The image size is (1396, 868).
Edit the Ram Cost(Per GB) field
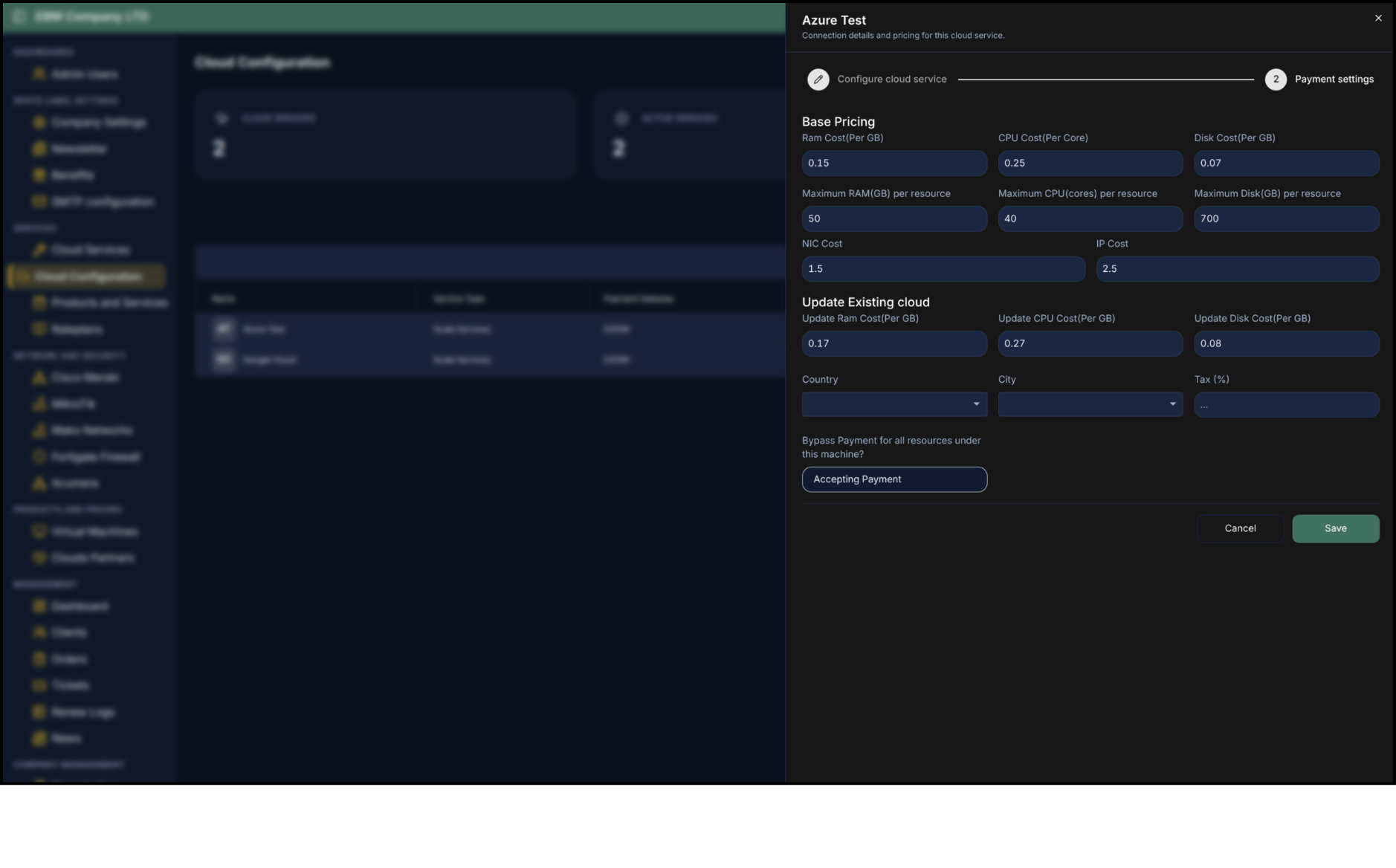coord(894,163)
